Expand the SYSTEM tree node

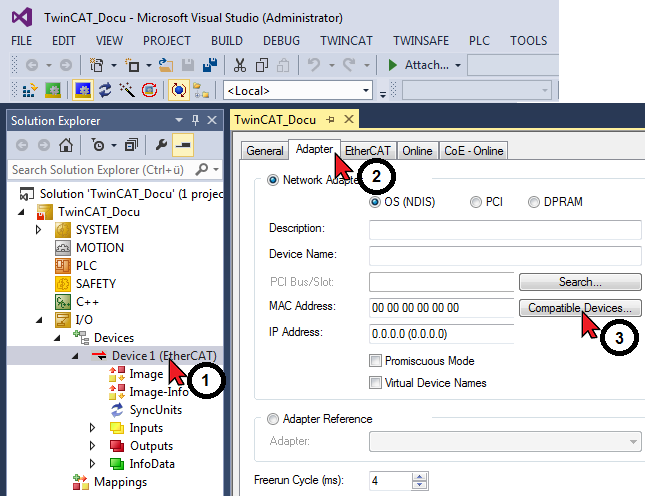[38, 229]
